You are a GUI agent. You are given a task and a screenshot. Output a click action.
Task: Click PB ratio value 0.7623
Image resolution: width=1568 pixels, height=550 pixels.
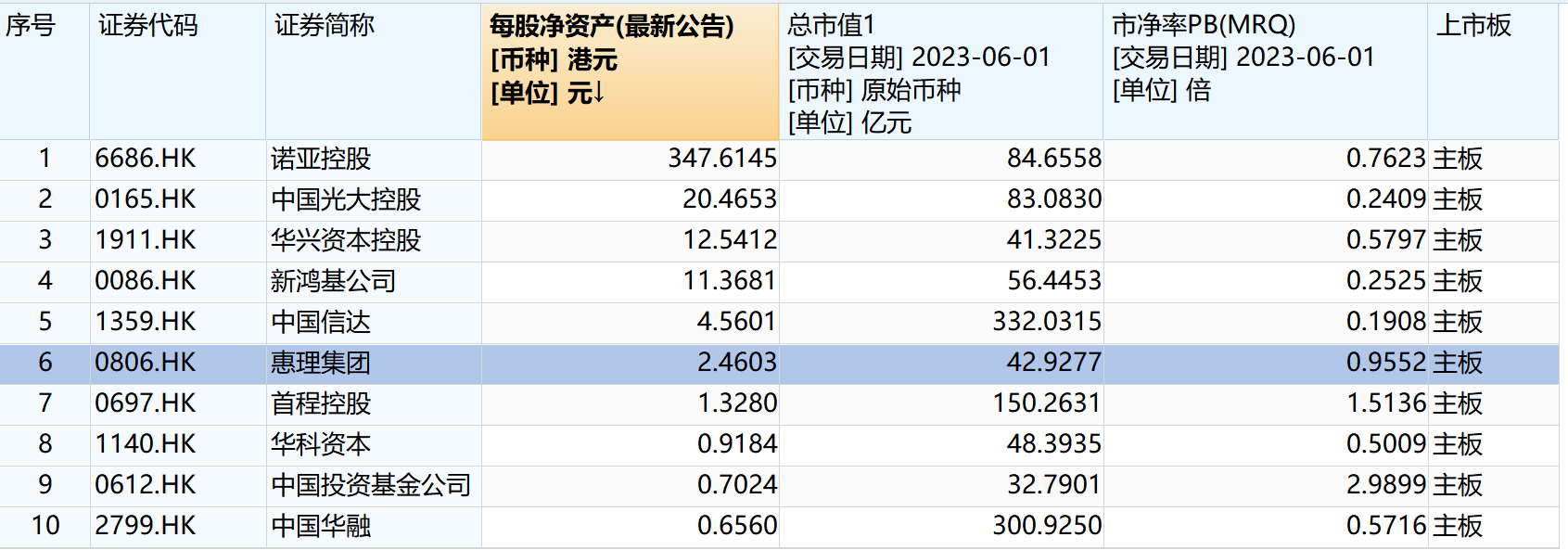pos(1386,159)
